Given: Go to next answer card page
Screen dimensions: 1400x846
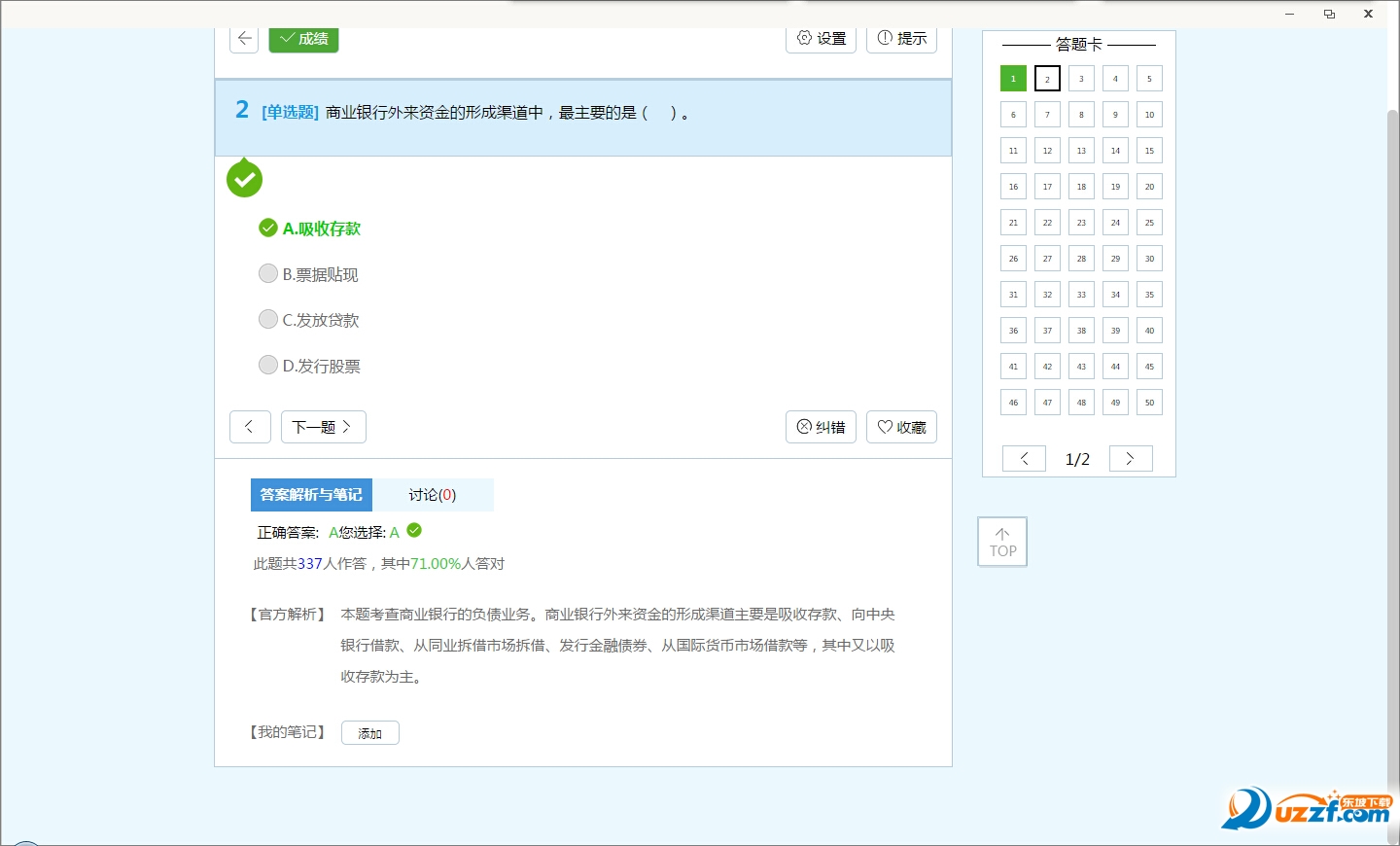Looking at the screenshot, I should point(1131,459).
